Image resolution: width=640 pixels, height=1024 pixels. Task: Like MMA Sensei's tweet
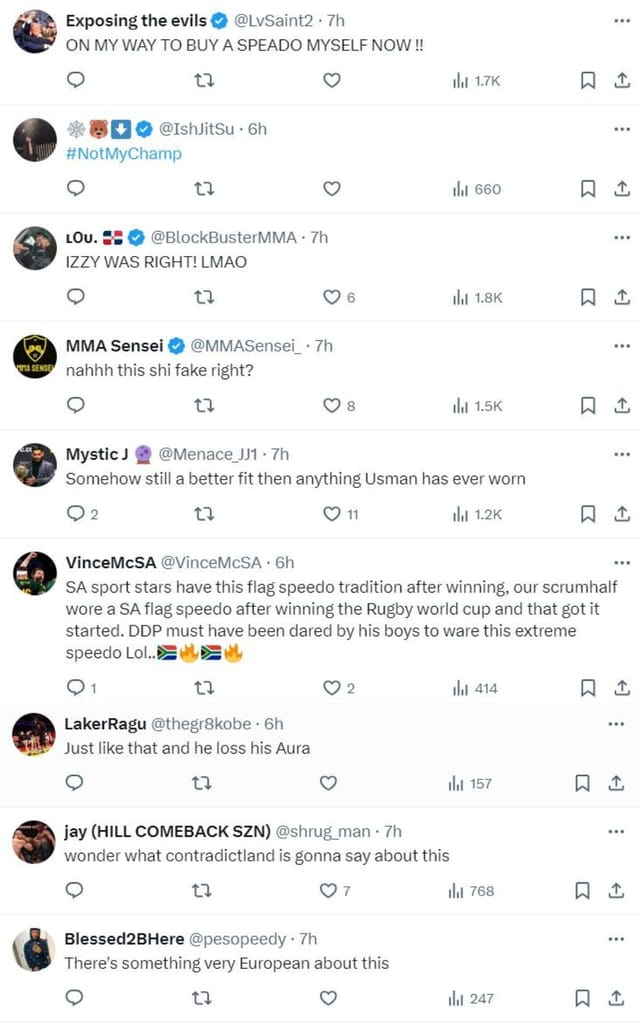(x=331, y=406)
